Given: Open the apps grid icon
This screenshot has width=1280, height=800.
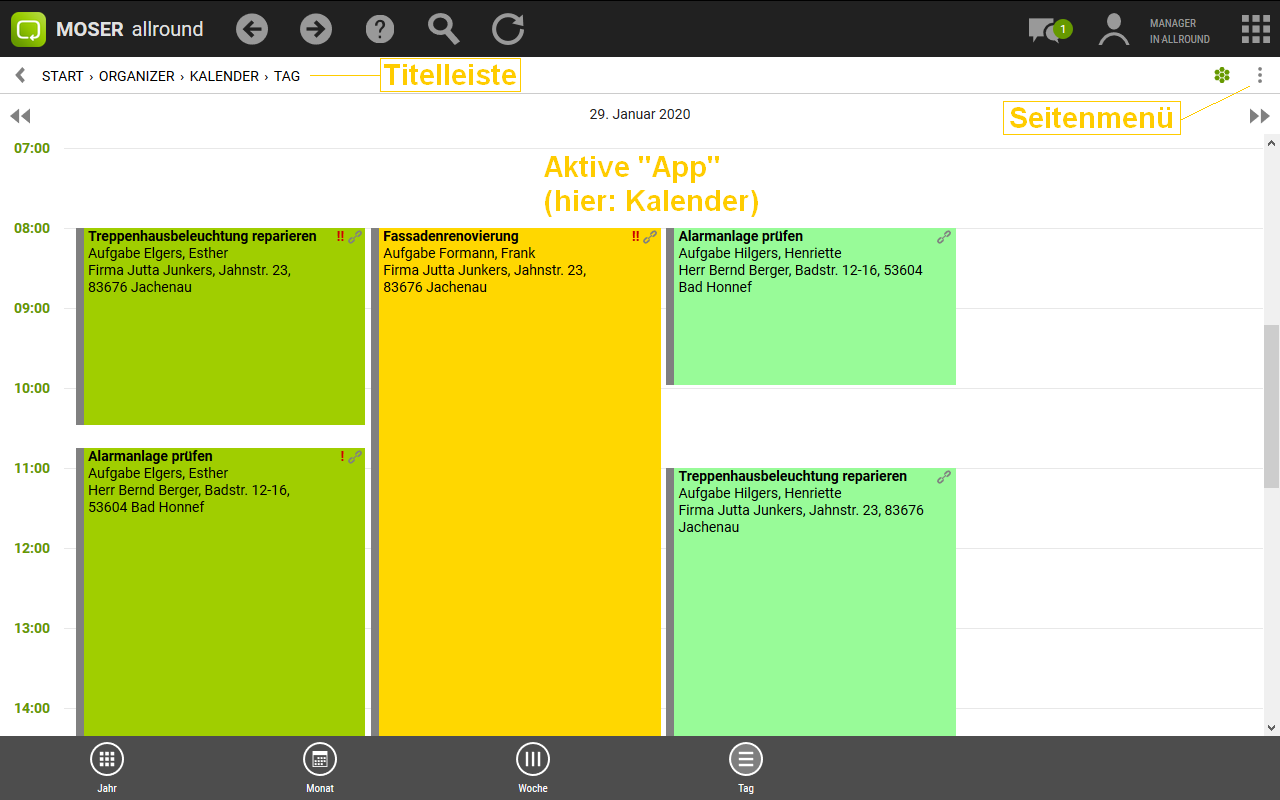Looking at the screenshot, I should coord(1255,29).
